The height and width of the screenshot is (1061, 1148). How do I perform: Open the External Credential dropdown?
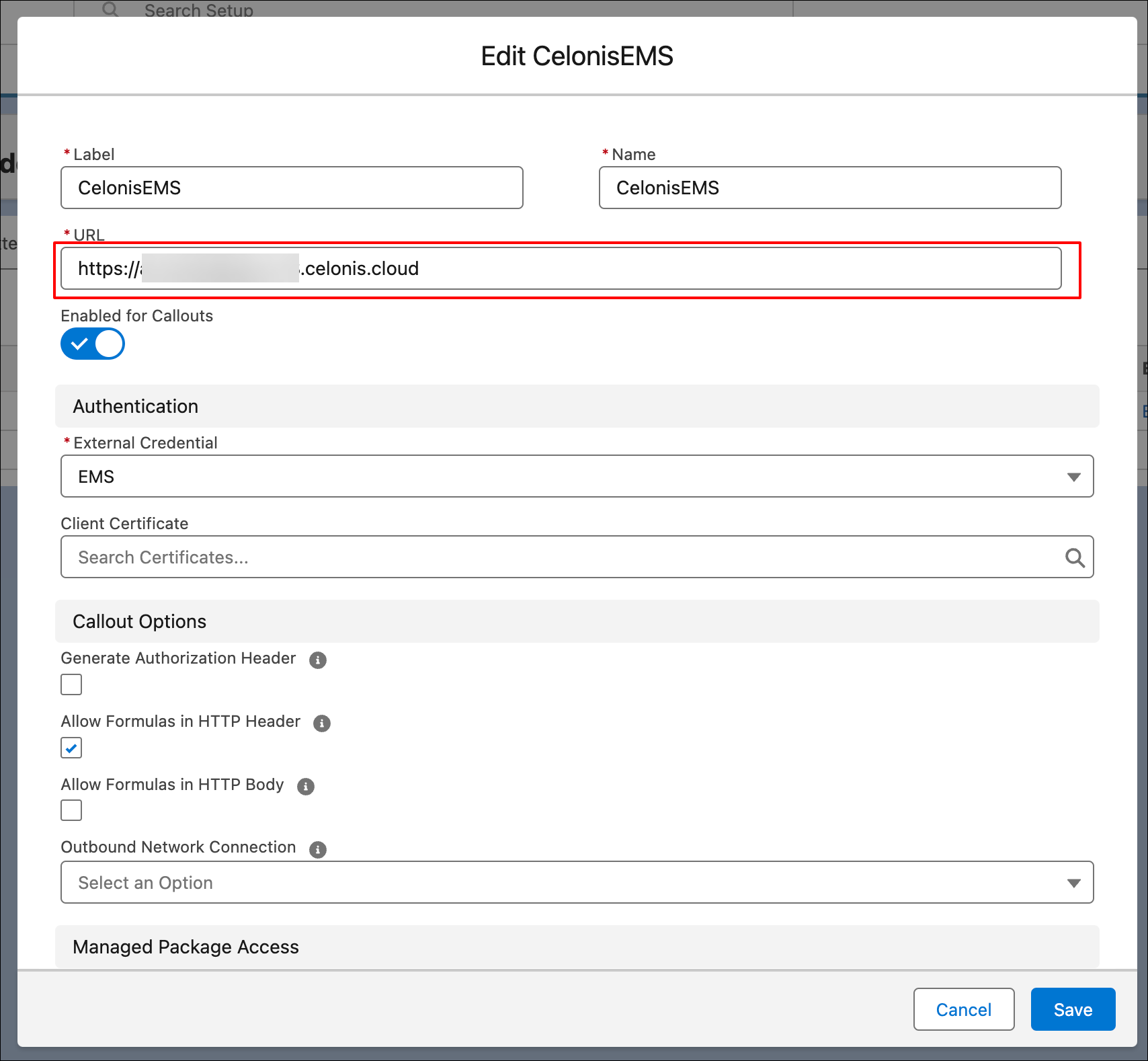pyautogui.click(x=577, y=476)
